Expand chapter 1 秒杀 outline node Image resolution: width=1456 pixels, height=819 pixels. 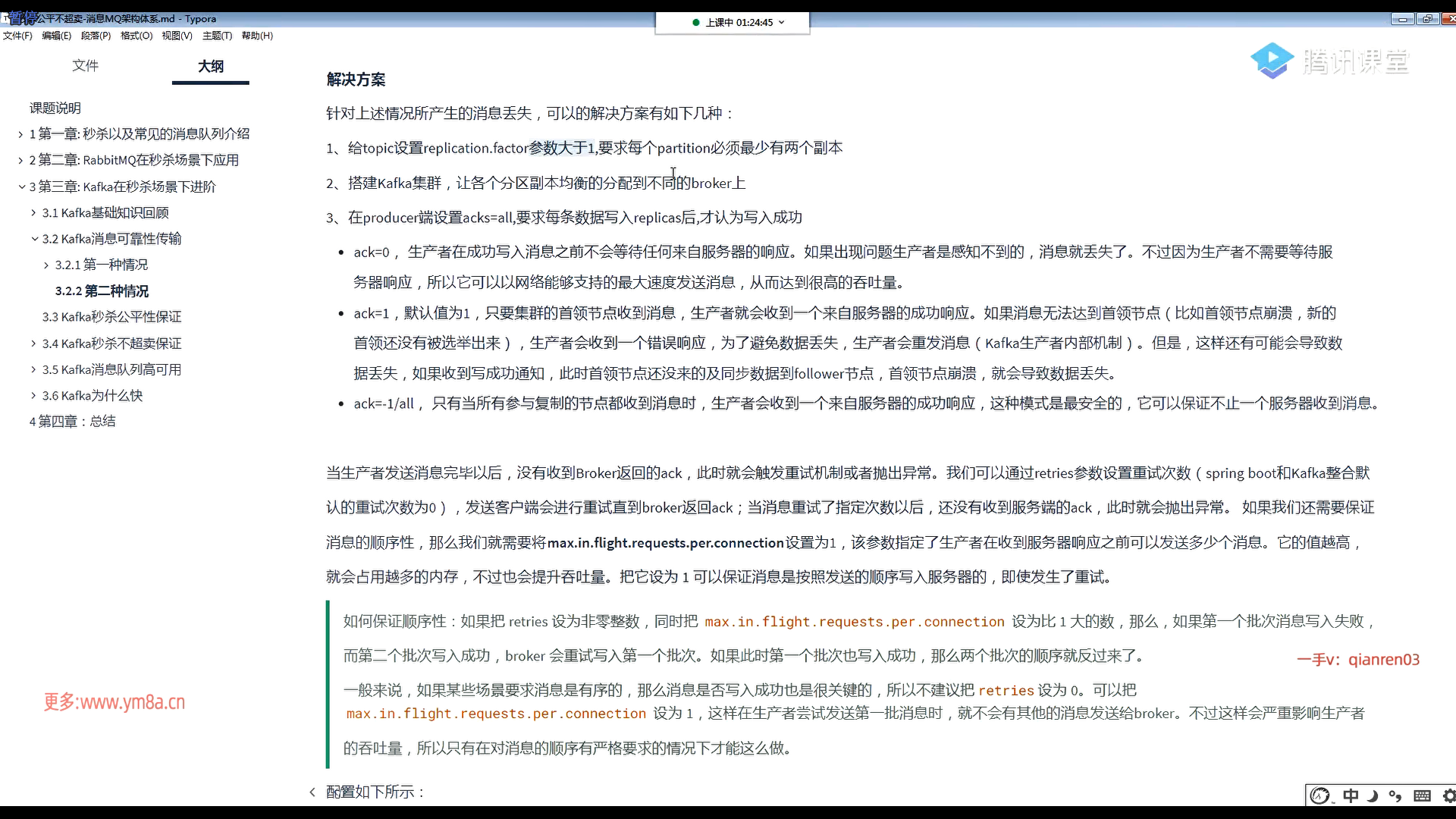(x=20, y=134)
